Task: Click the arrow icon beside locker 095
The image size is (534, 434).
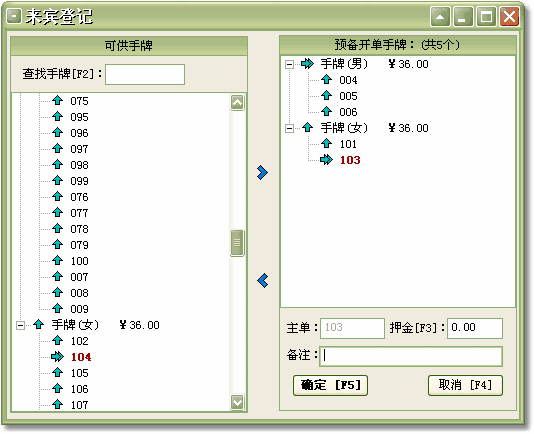Action: (58, 117)
